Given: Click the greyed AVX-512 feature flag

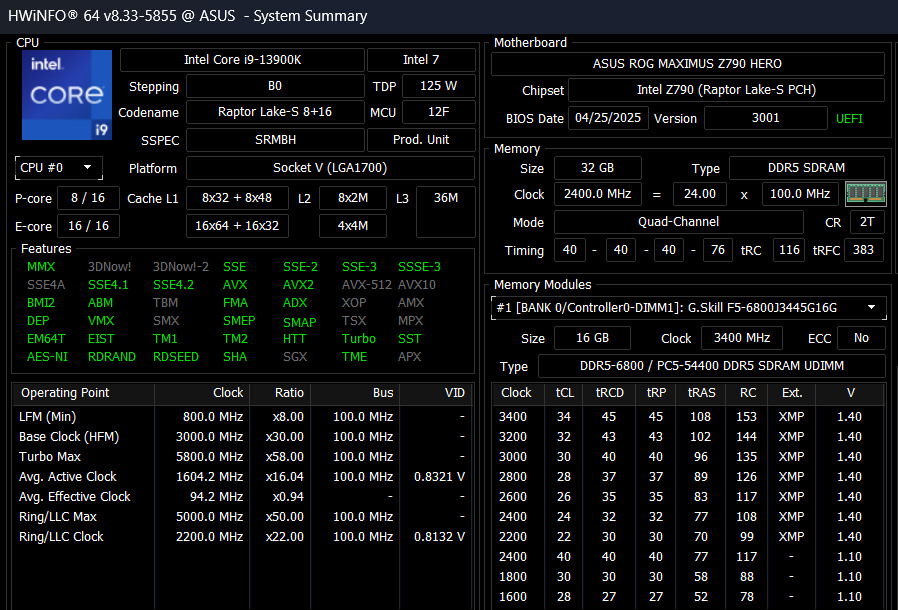Looking at the screenshot, I should (x=367, y=285).
